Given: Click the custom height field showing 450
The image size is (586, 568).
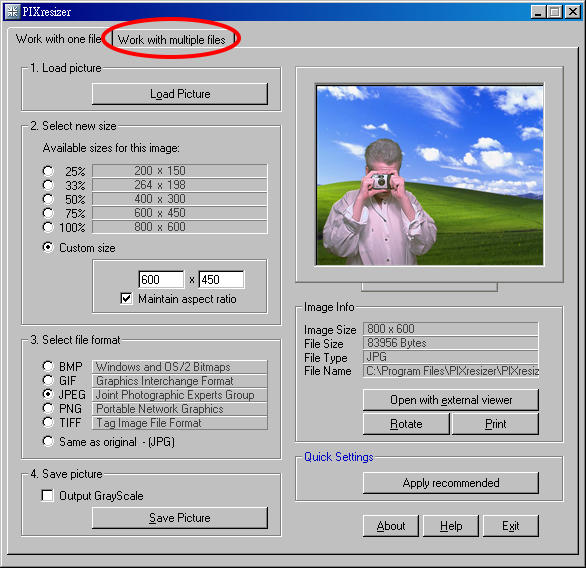Looking at the screenshot, I should [221, 280].
